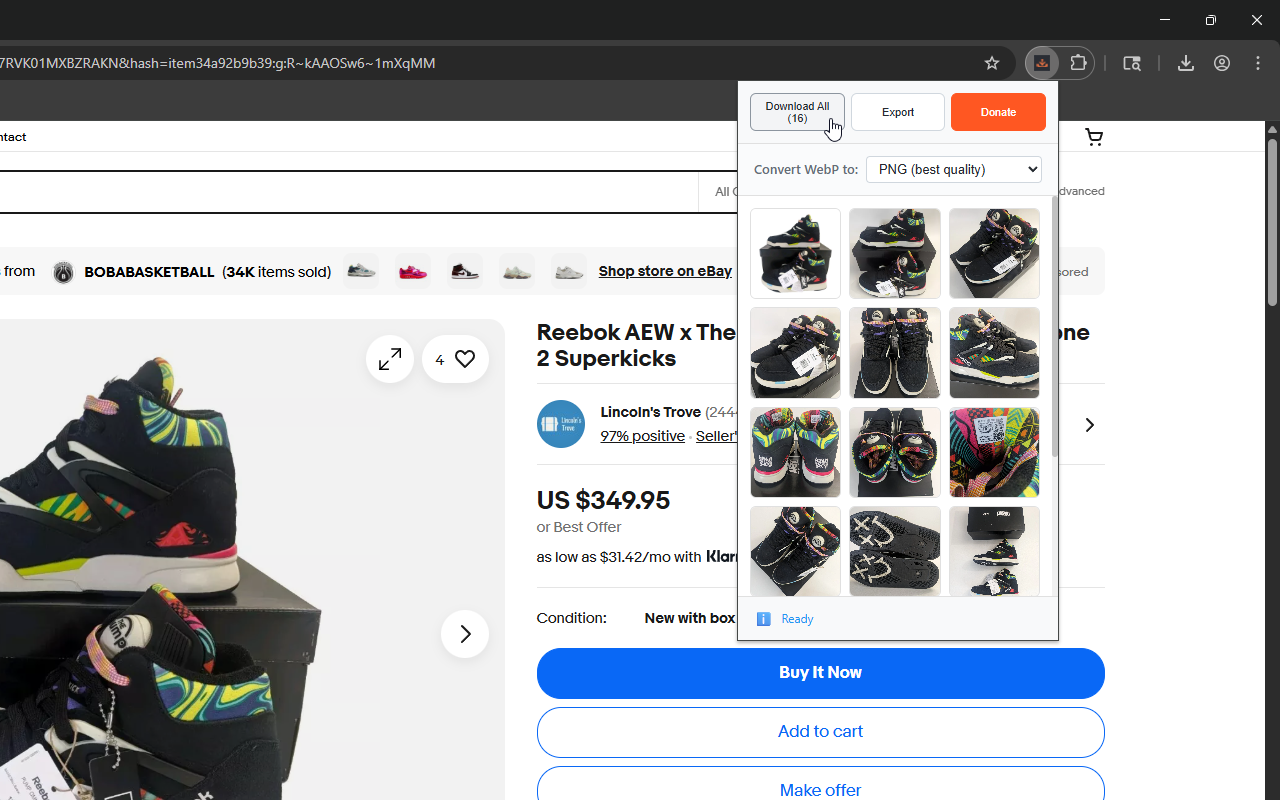This screenshot has height=800, width=1280.
Task: Open the Convert WebP to format dropdown
Action: (954, 169)
